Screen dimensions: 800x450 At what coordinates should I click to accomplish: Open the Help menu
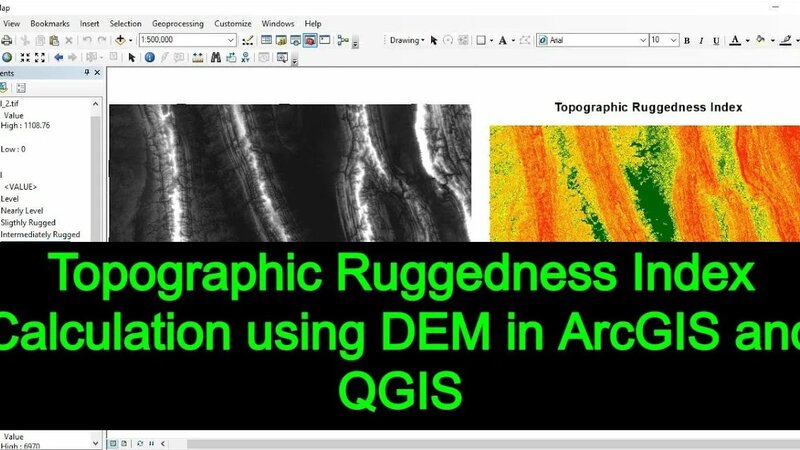[x=313, y=23]
